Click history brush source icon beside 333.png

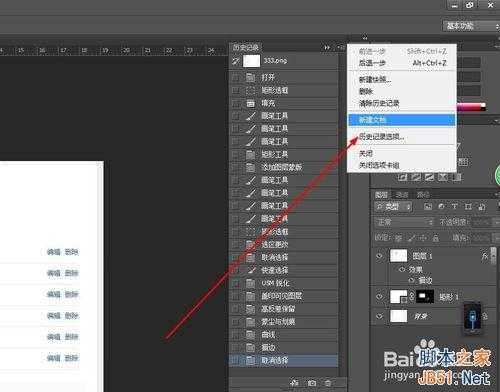point(236,61)
